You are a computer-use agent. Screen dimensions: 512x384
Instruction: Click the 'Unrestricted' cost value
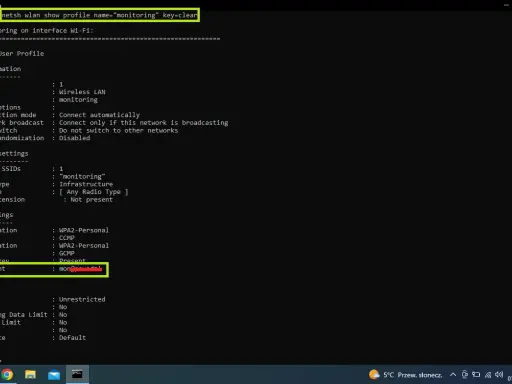(x=82, y=299)
